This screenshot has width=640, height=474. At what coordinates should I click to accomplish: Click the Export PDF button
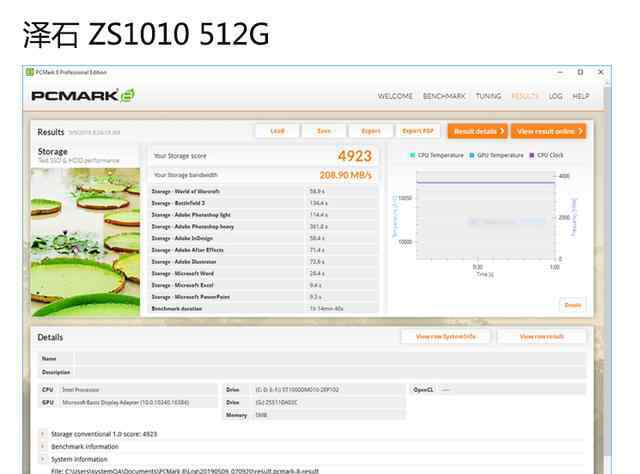(418, 131)
